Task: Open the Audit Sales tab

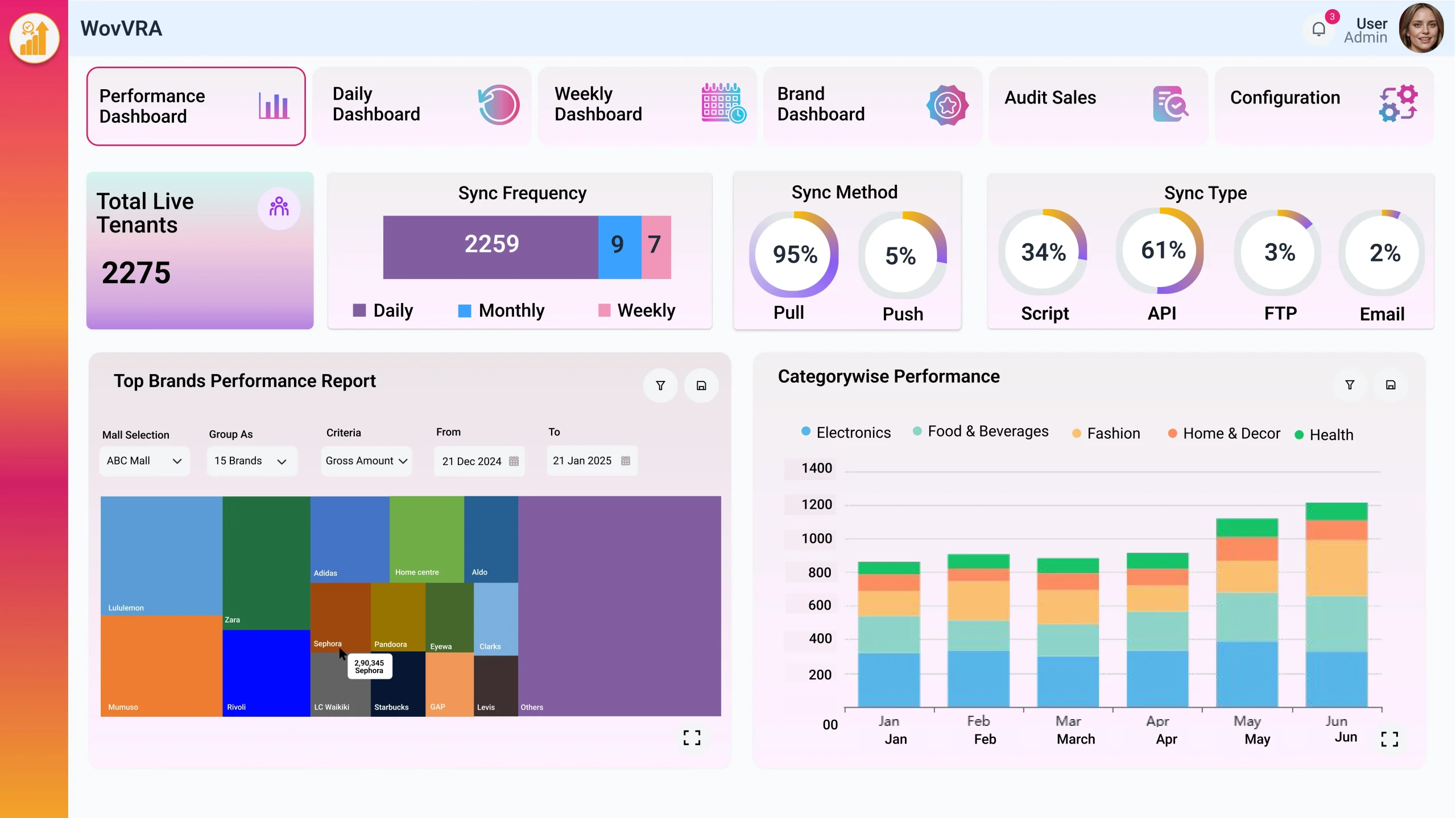Action: click(1097, 105)
